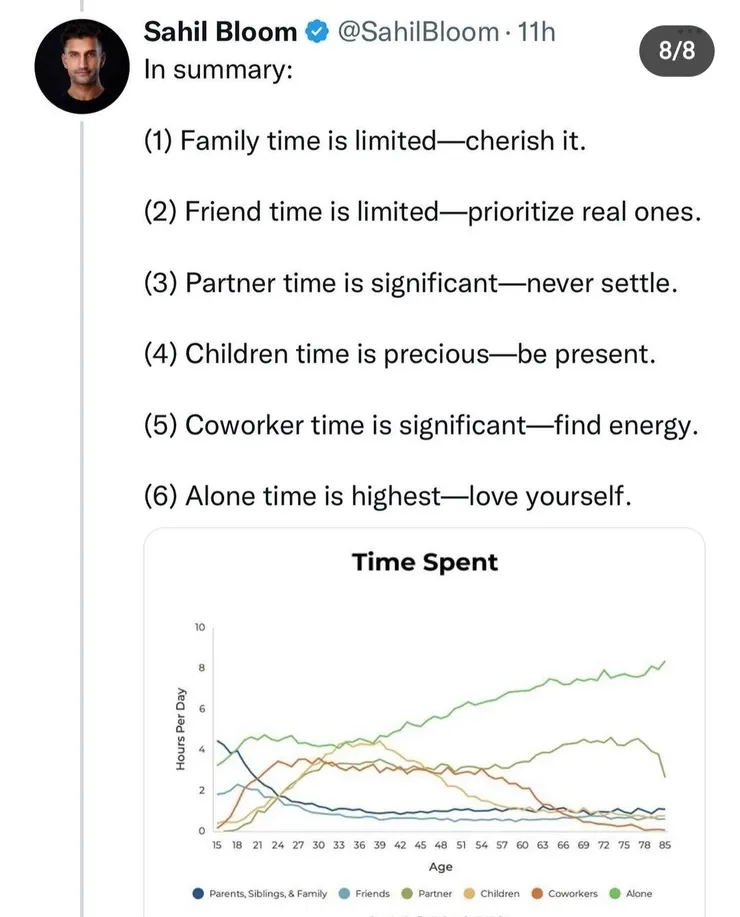This screenshot has height=917, width=740.
Task: Click the "Hours Per Day" axis label
Action: [x=181, y=729]
